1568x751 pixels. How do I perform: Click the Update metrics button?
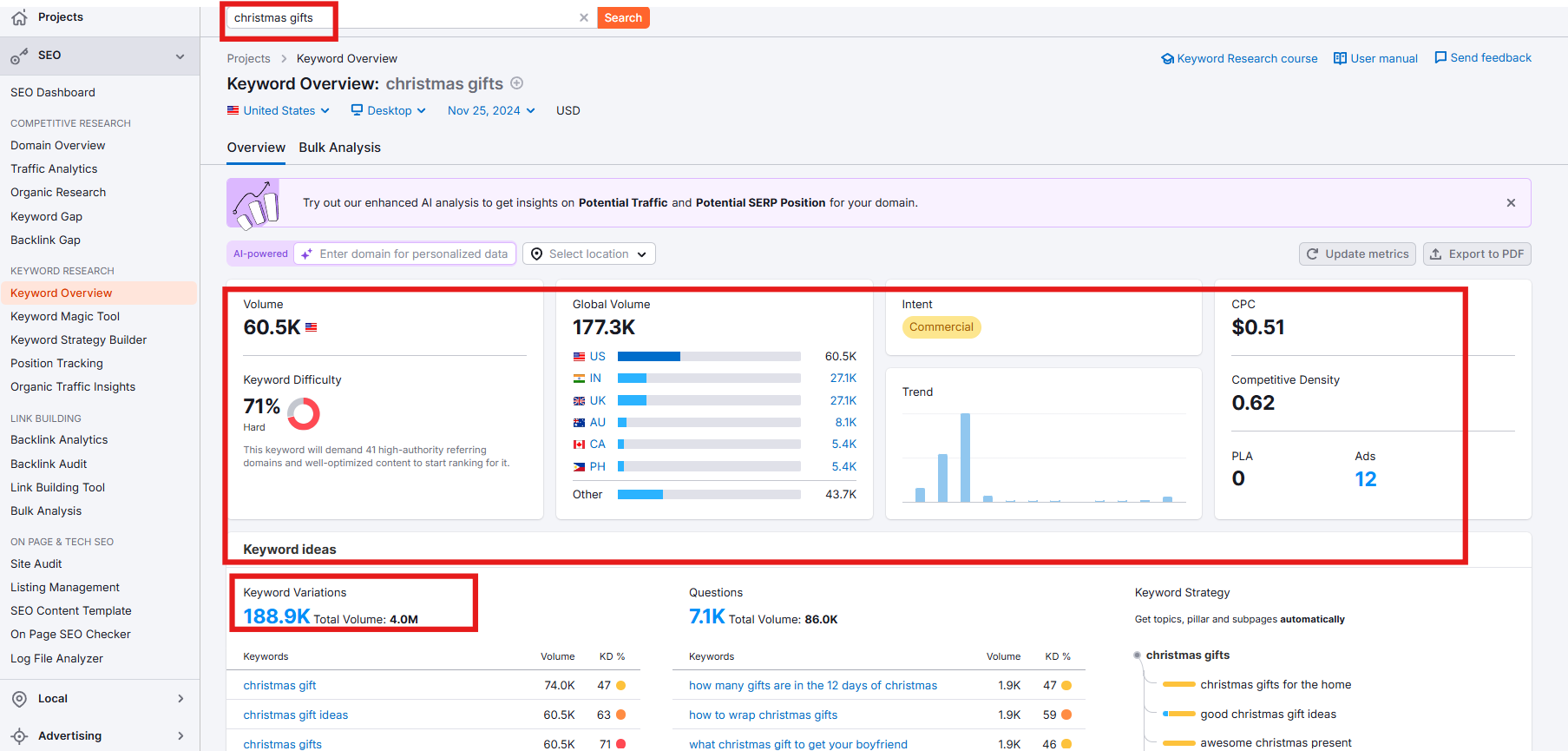(1357, 254)
